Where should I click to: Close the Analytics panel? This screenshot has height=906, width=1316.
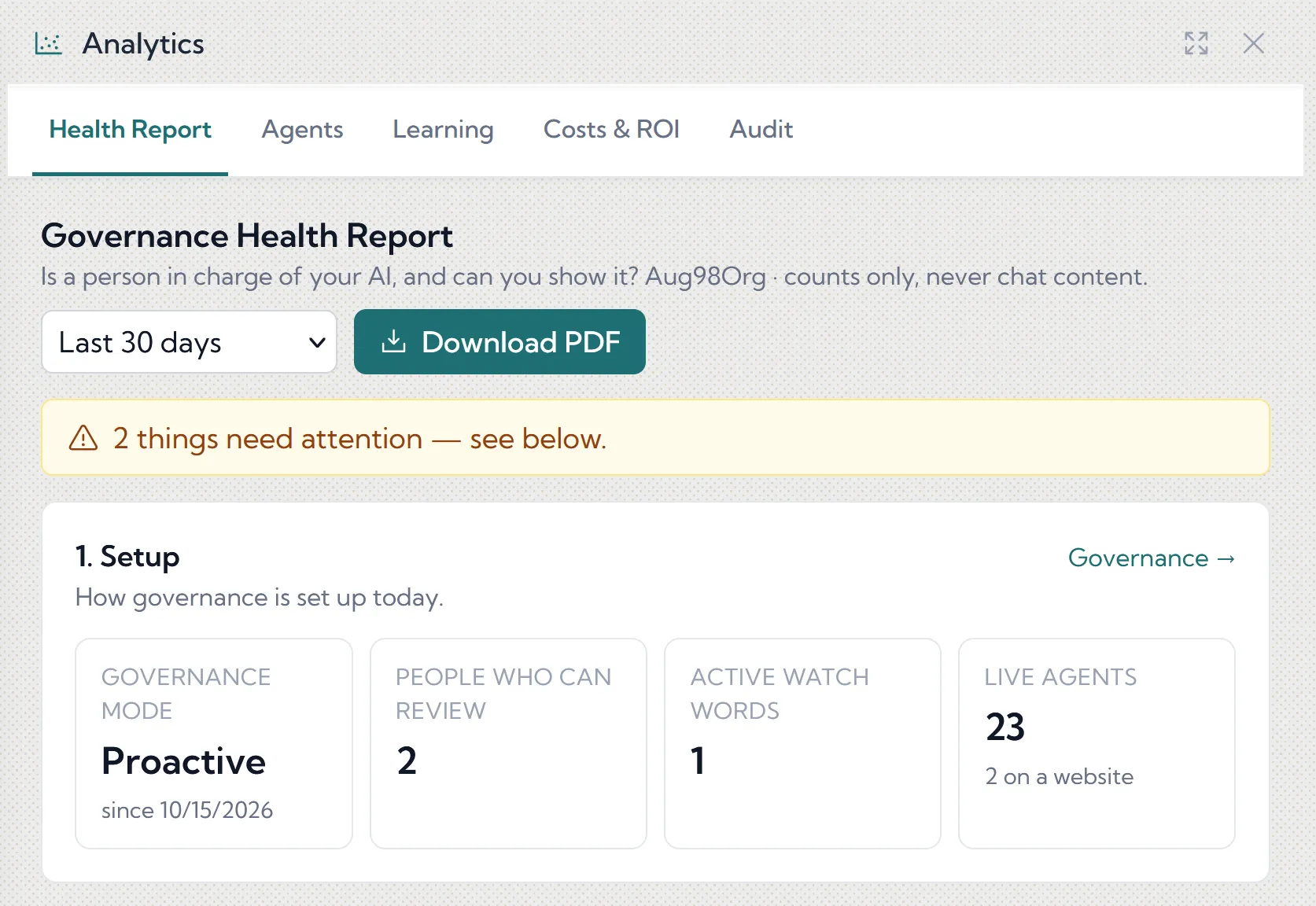click(1254, 43)
